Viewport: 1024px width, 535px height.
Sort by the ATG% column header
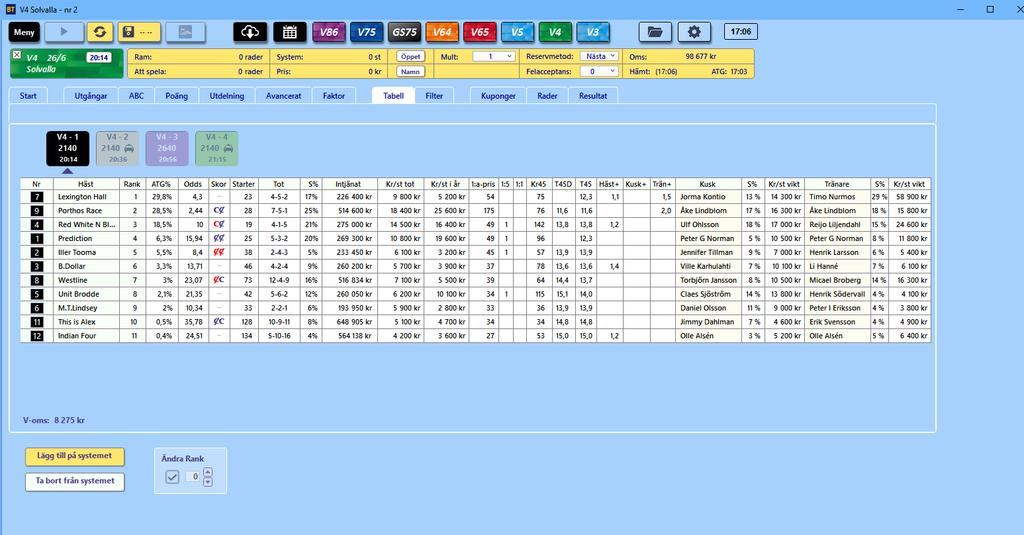point(161,184)
